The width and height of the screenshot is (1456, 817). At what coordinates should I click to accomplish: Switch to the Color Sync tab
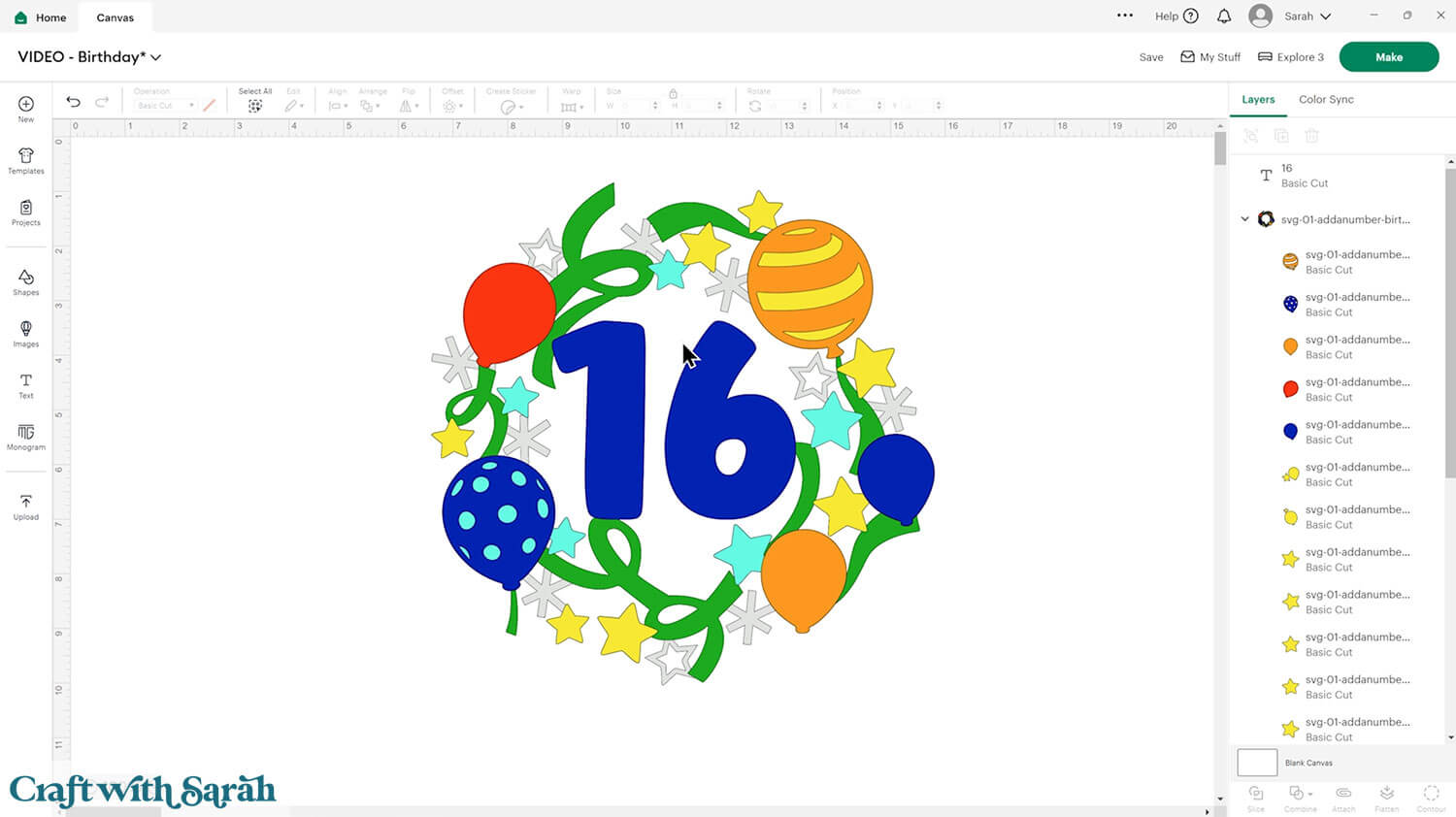[1326, 99]
